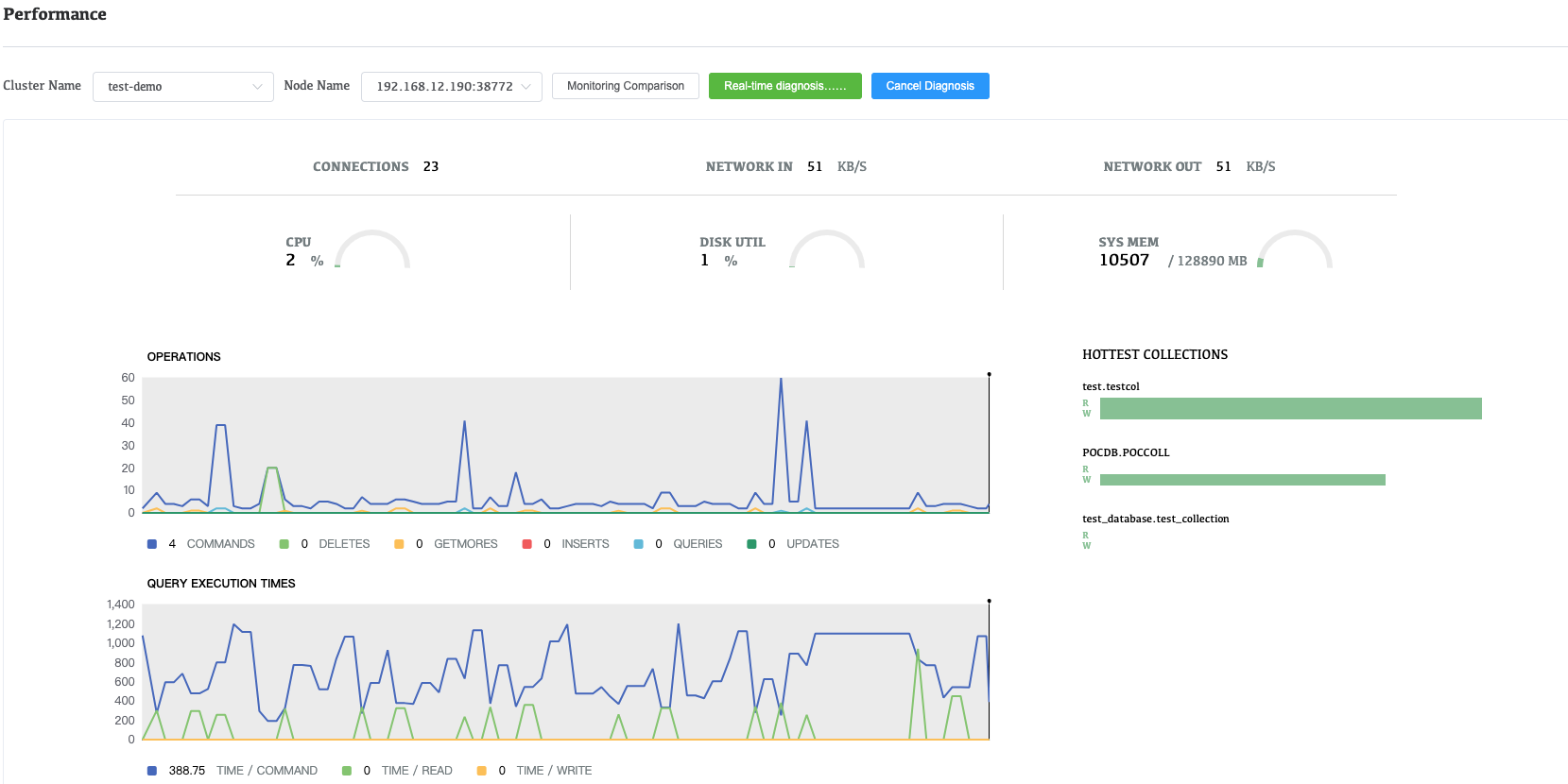
Task: Click the SYS MEM value 10507
Action: [1124, 260]
